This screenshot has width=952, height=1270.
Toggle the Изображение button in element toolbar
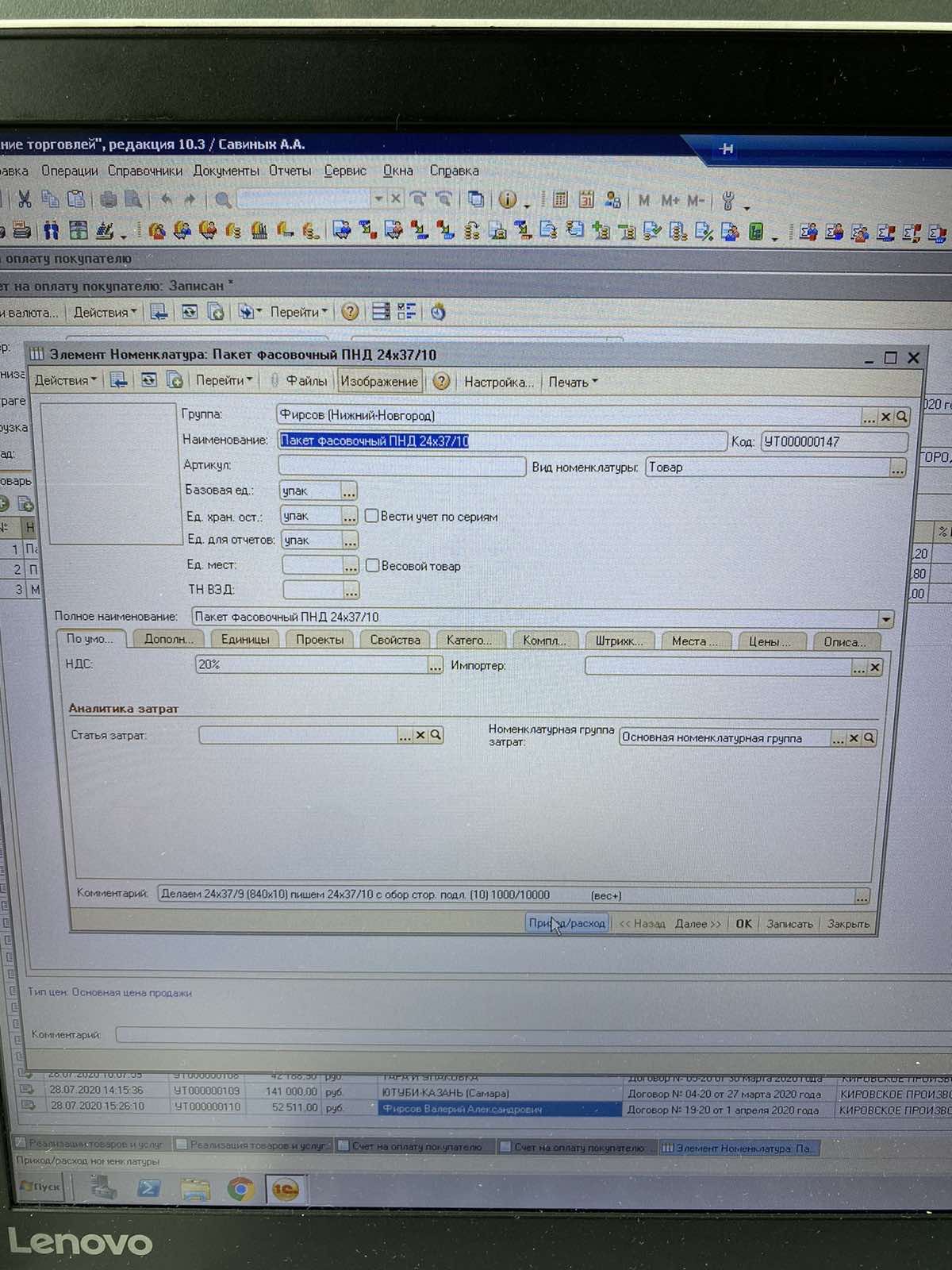pyautogui.click(x=378, y=382)
